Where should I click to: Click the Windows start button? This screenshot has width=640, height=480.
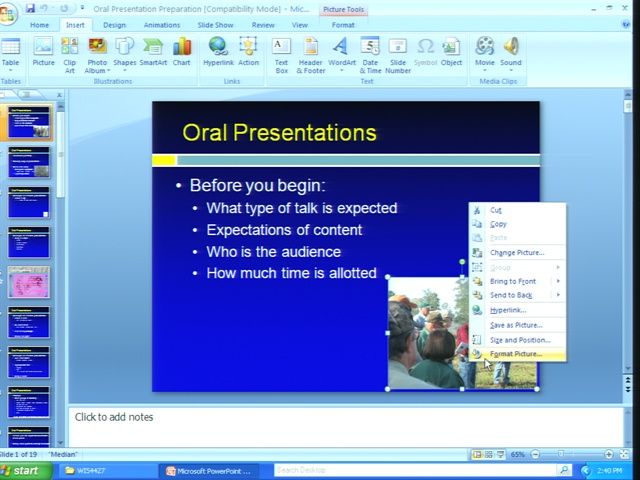[x=25, y=471]
